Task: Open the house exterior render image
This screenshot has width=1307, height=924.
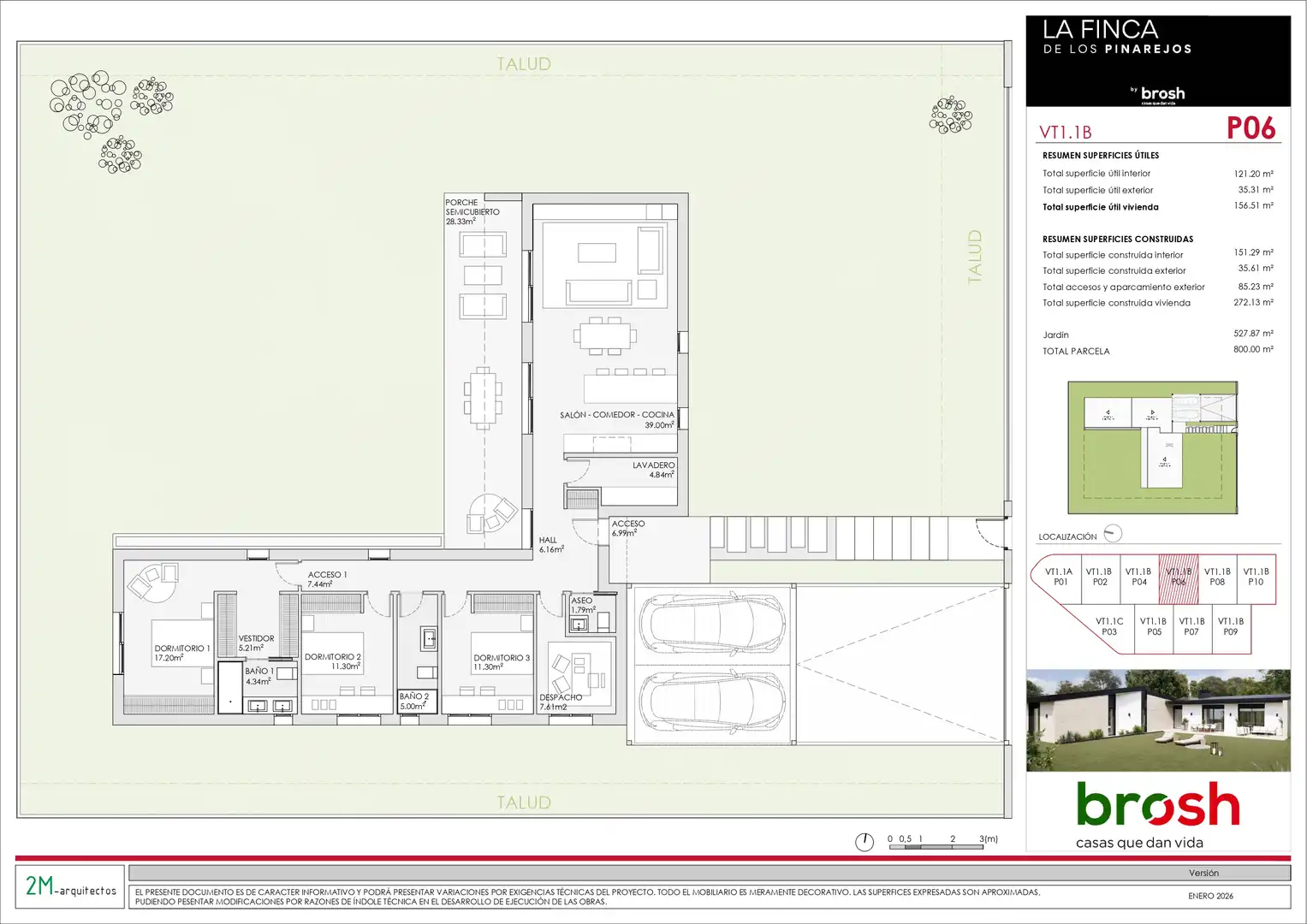Action: pos(1158,720)
